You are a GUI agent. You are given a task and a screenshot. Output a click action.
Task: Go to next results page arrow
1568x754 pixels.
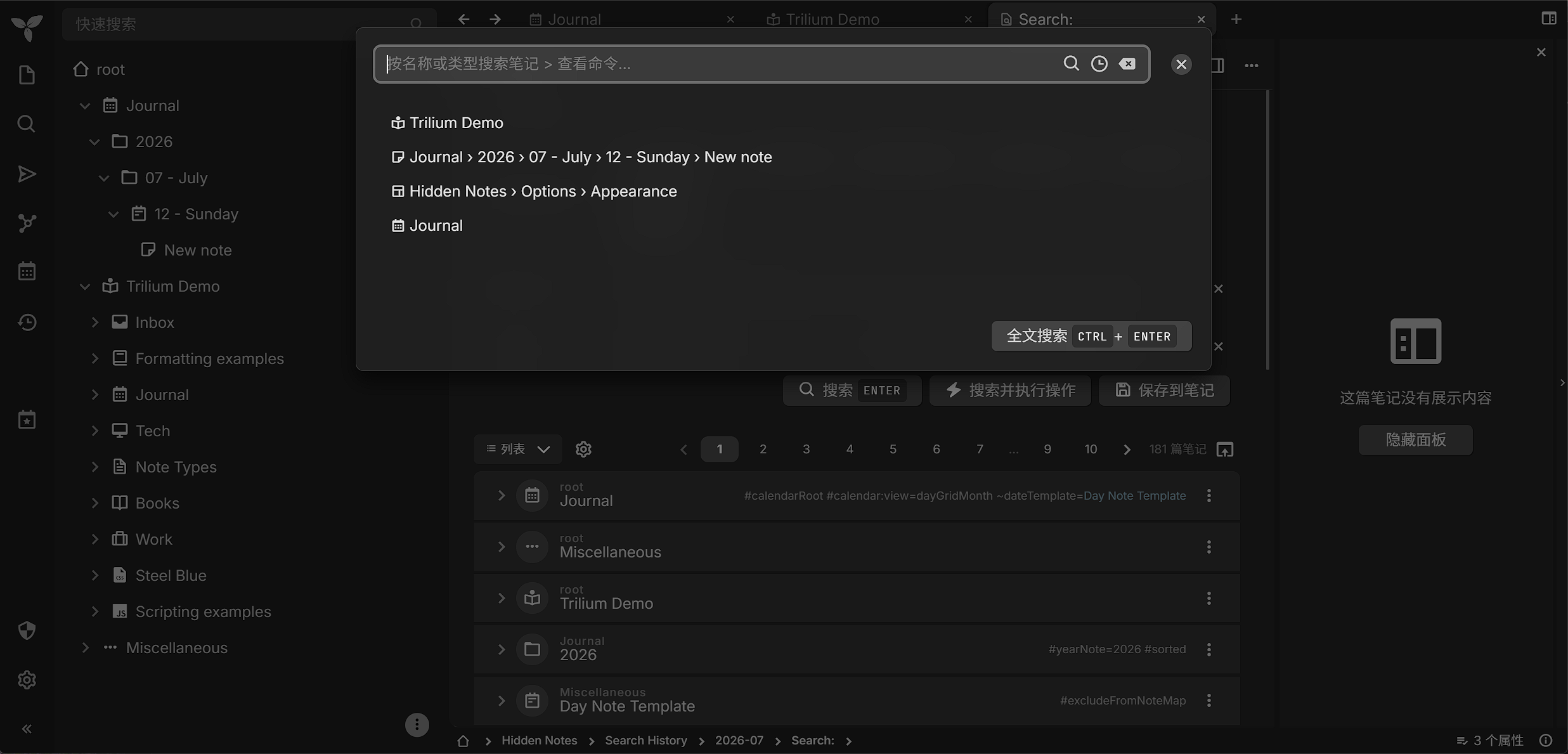pyautogui.click(x=1127, y=450)
